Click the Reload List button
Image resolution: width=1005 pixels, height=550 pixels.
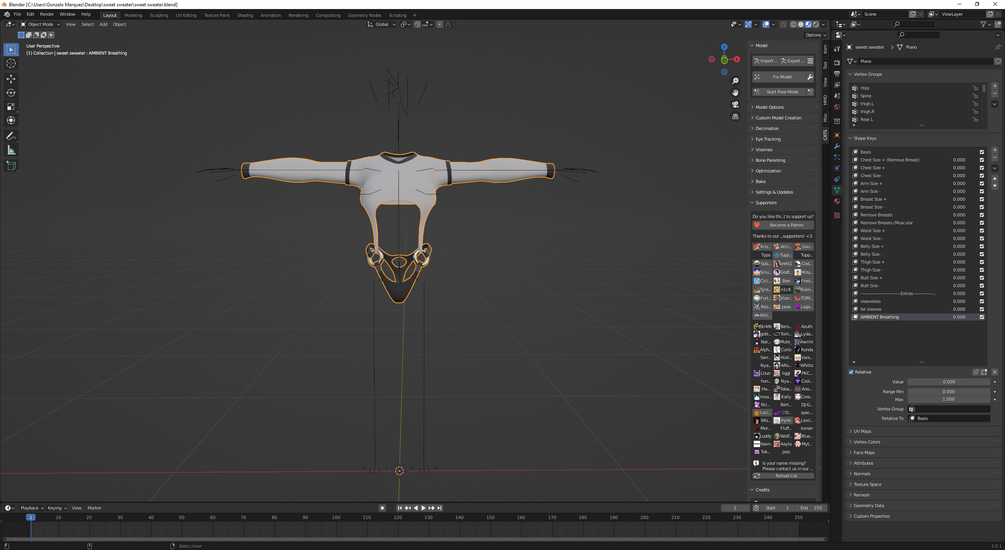coord(783,476)
